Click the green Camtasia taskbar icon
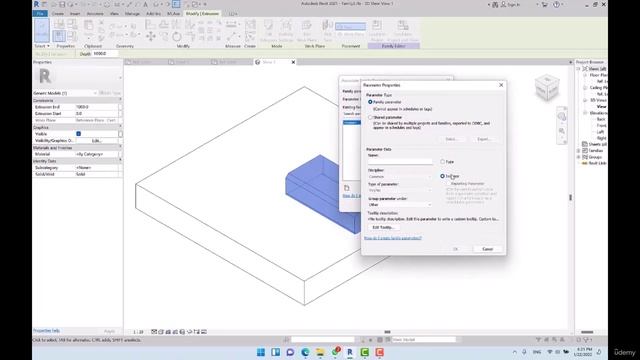The height and width of the screenshot is (360, 640). click(364, 352)
